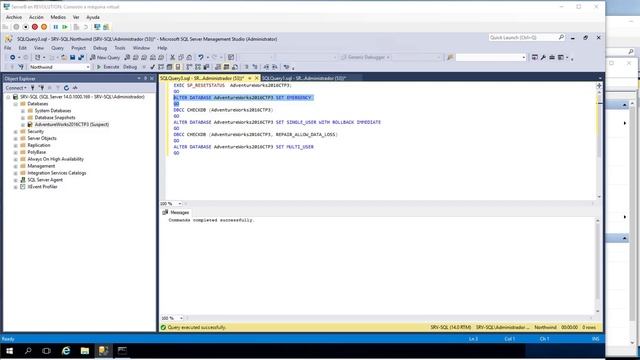Expand the Security folder node
640x360 pixels.
(x=16, y=131)
